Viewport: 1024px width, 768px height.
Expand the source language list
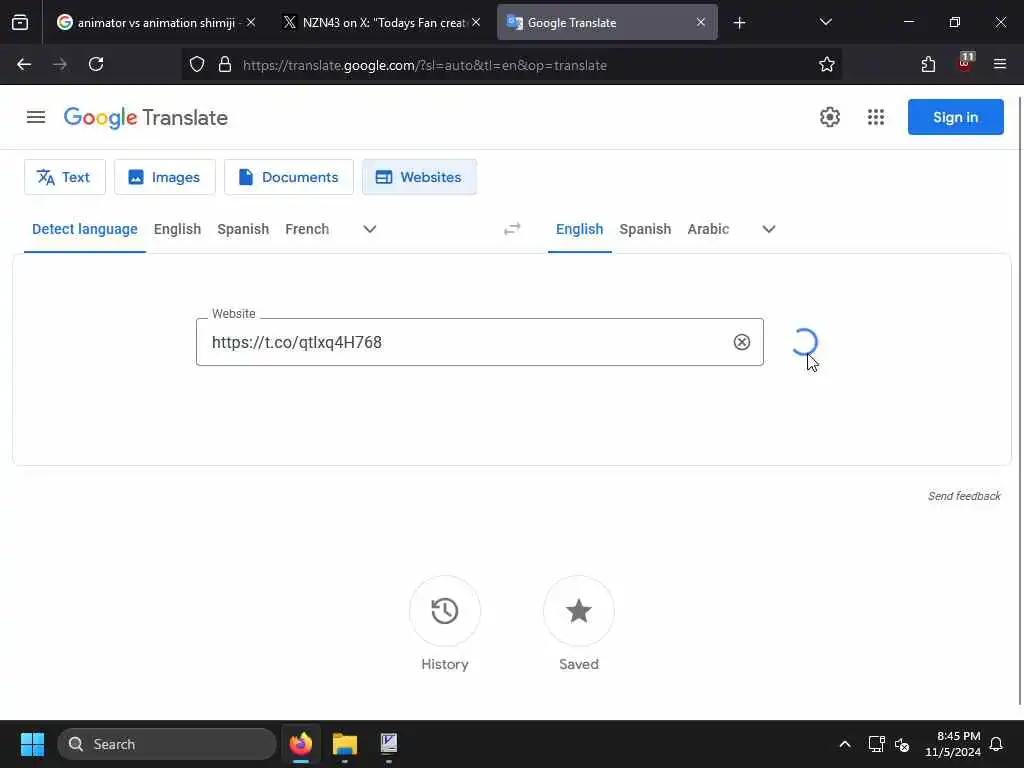[370, 229]
